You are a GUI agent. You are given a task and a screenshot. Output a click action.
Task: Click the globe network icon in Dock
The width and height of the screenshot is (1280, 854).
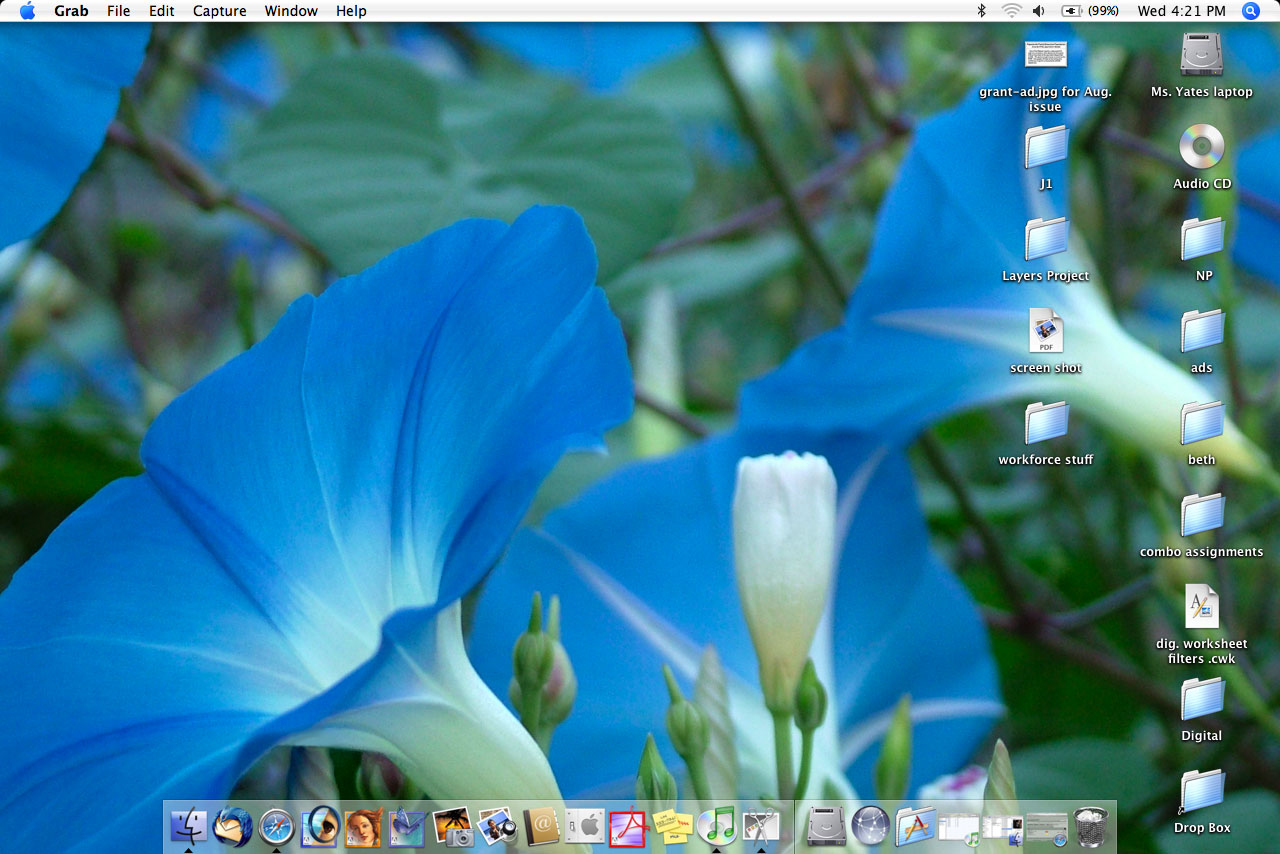pyautogui.click(x=871, y=826)
